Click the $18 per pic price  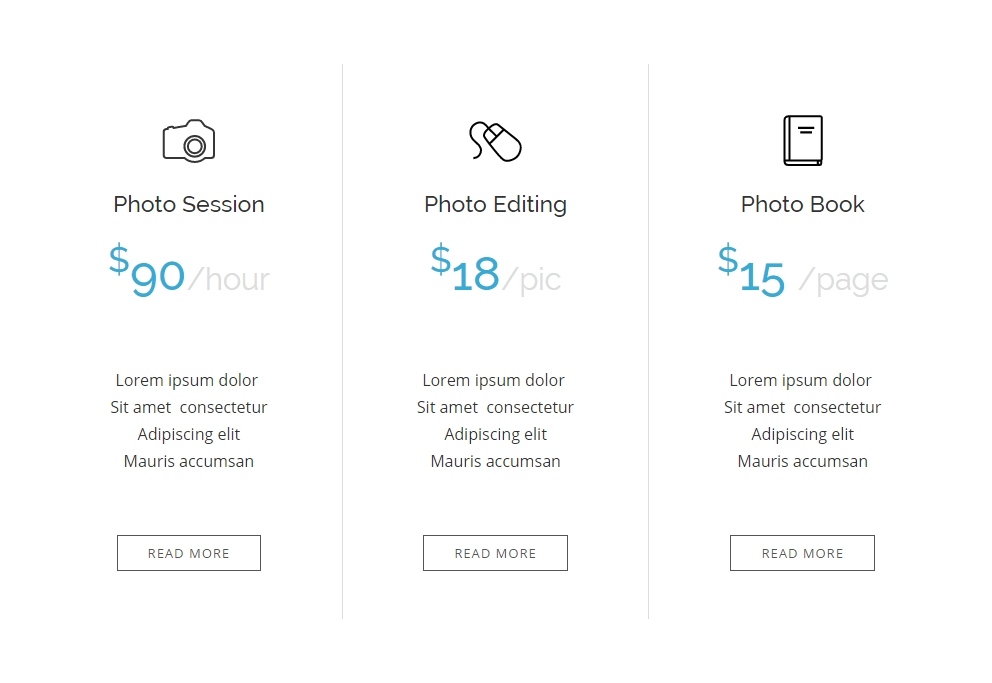[x=495, y=270]
